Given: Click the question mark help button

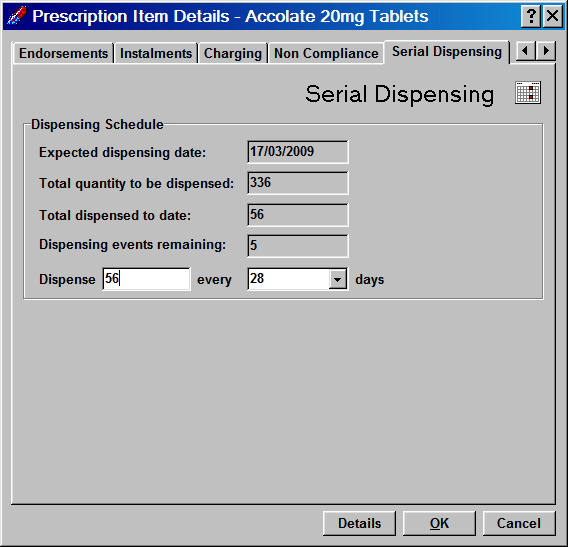Looking at the screenshot, I should 531,16.
